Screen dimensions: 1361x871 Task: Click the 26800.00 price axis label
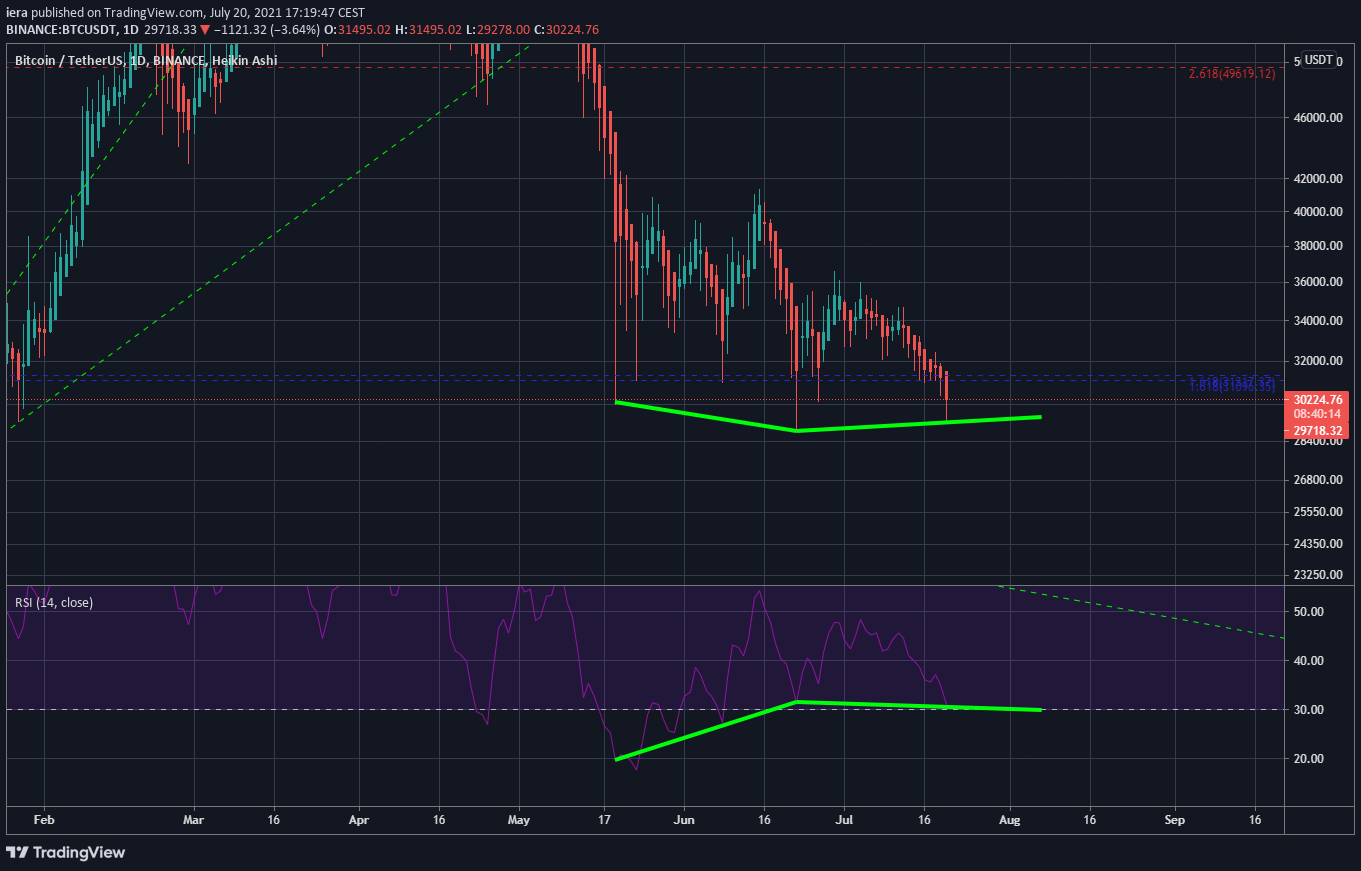1316,480
